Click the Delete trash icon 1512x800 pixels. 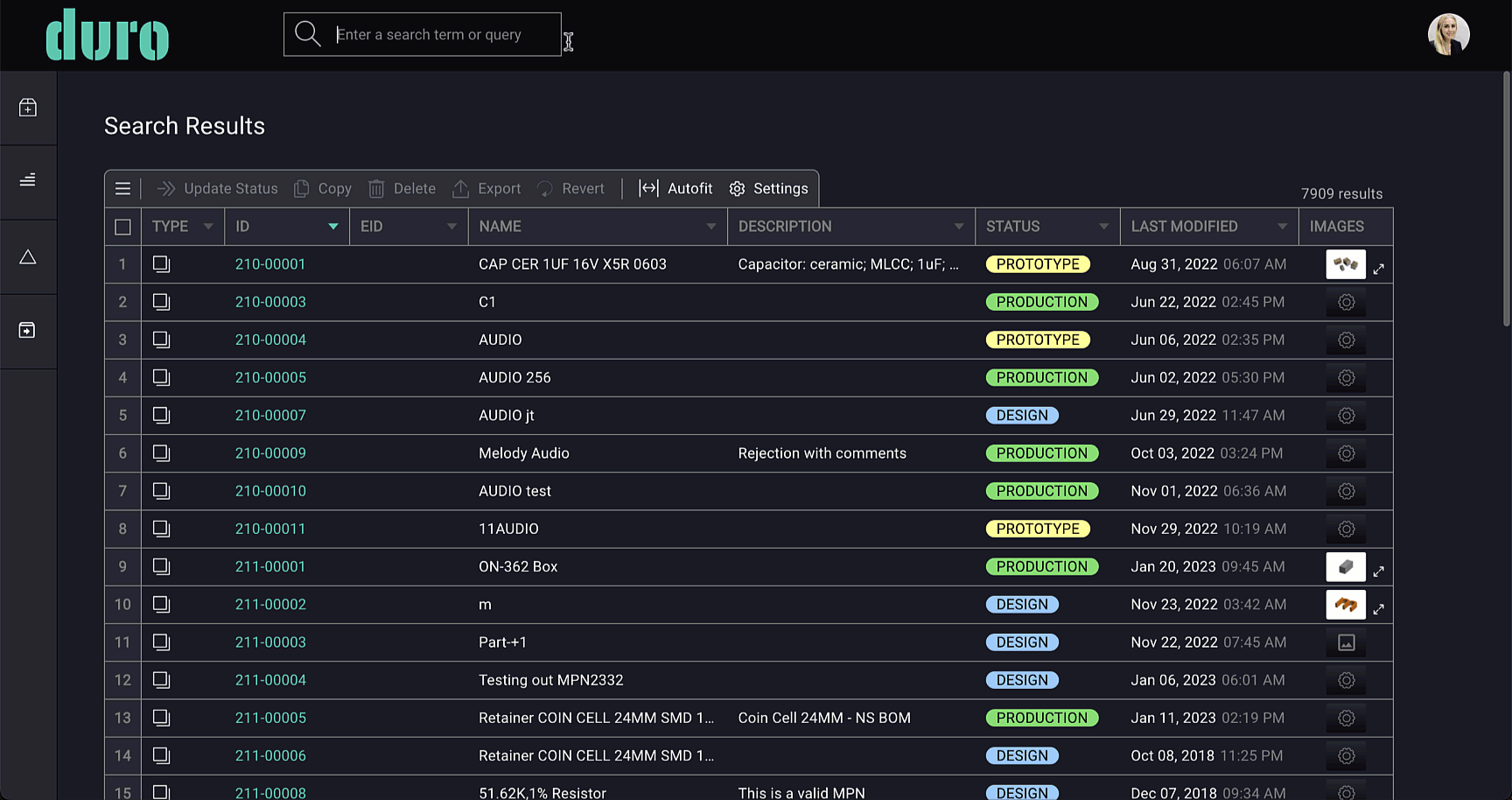(376, 188)
